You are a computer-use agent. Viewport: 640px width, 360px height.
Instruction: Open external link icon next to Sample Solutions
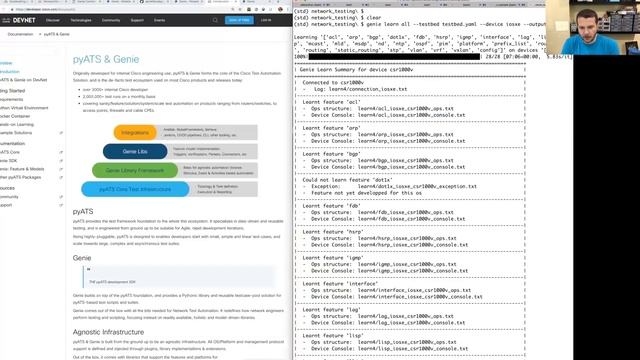pos(61,133)
